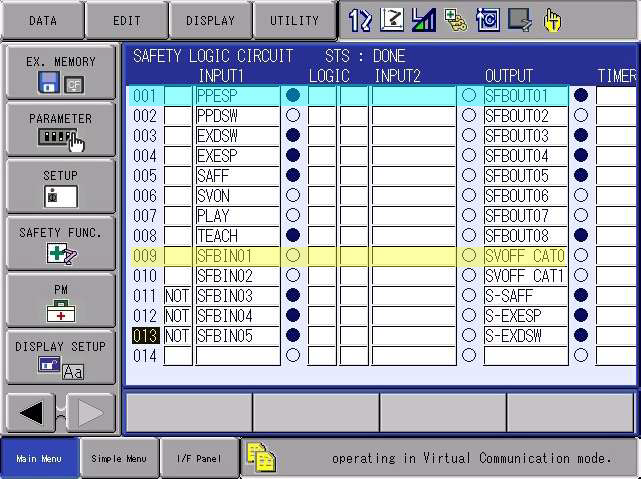The height and width of the screenshot is (479, 641).
Task: Select the S-EXESP output cell
Action: [526, 316]
